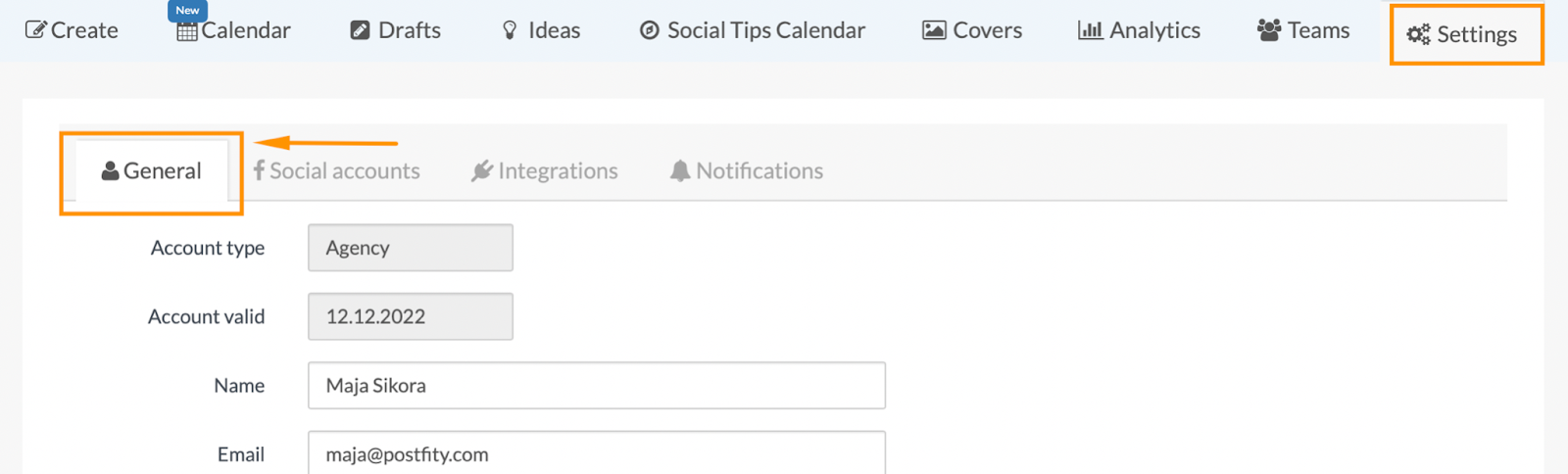Click the Social Tips compass icon

(x=649, y=30)
